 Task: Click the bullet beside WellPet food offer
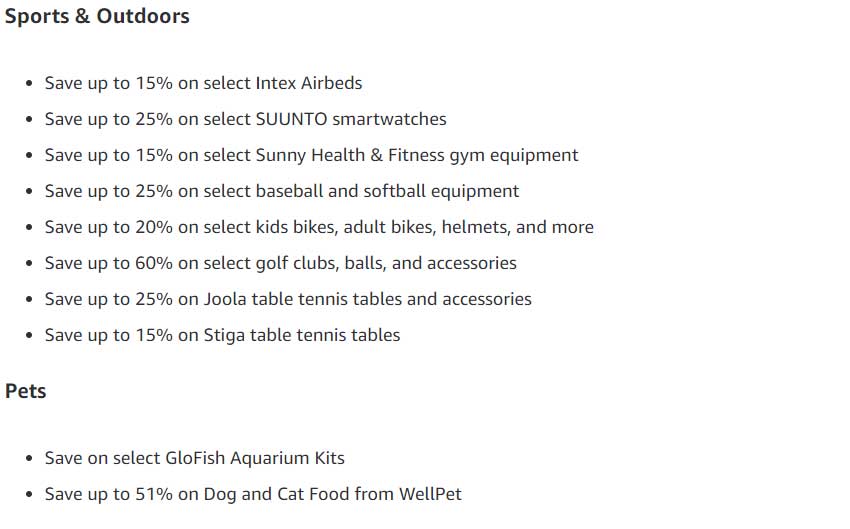tap(29, 494)
